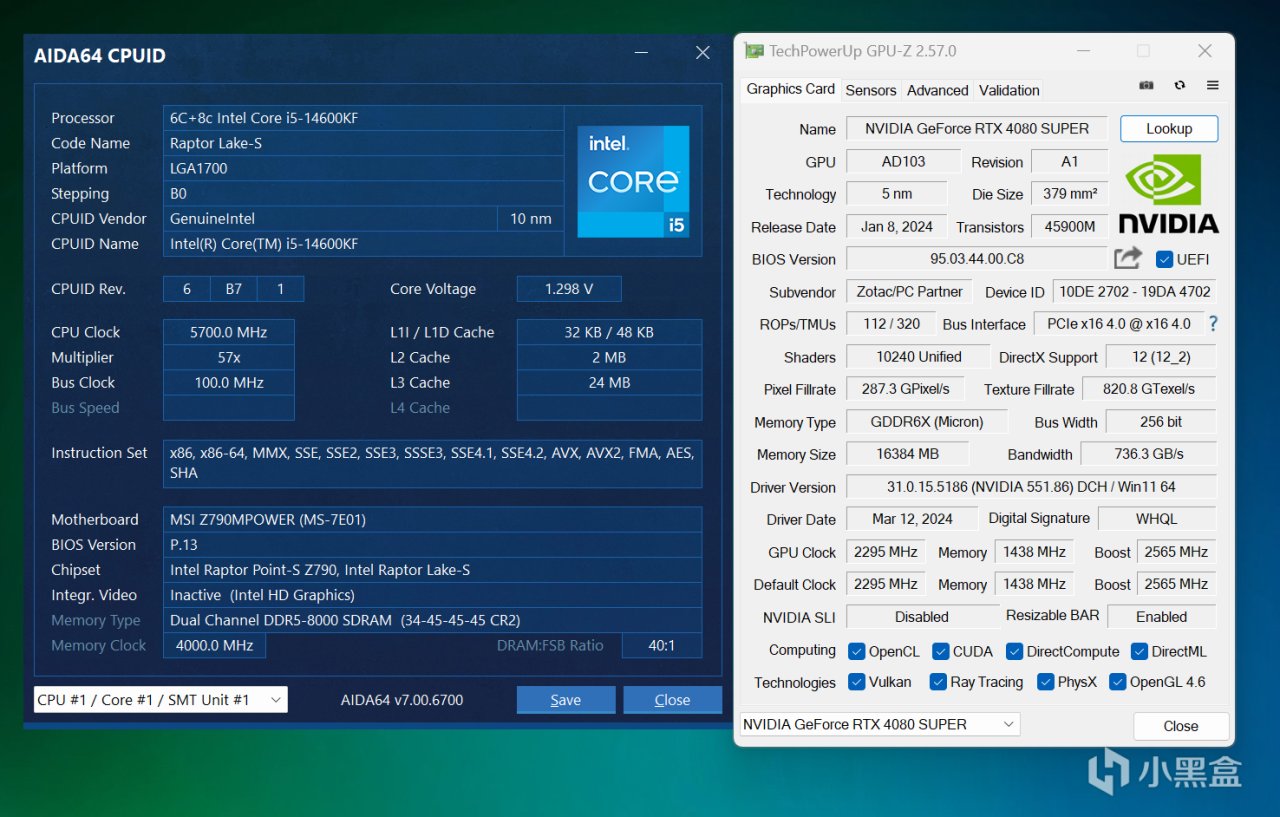This screenshot has width=1280, height=817.
Task: Toggle the UEFI checkbox
Action: [1164, 259]
